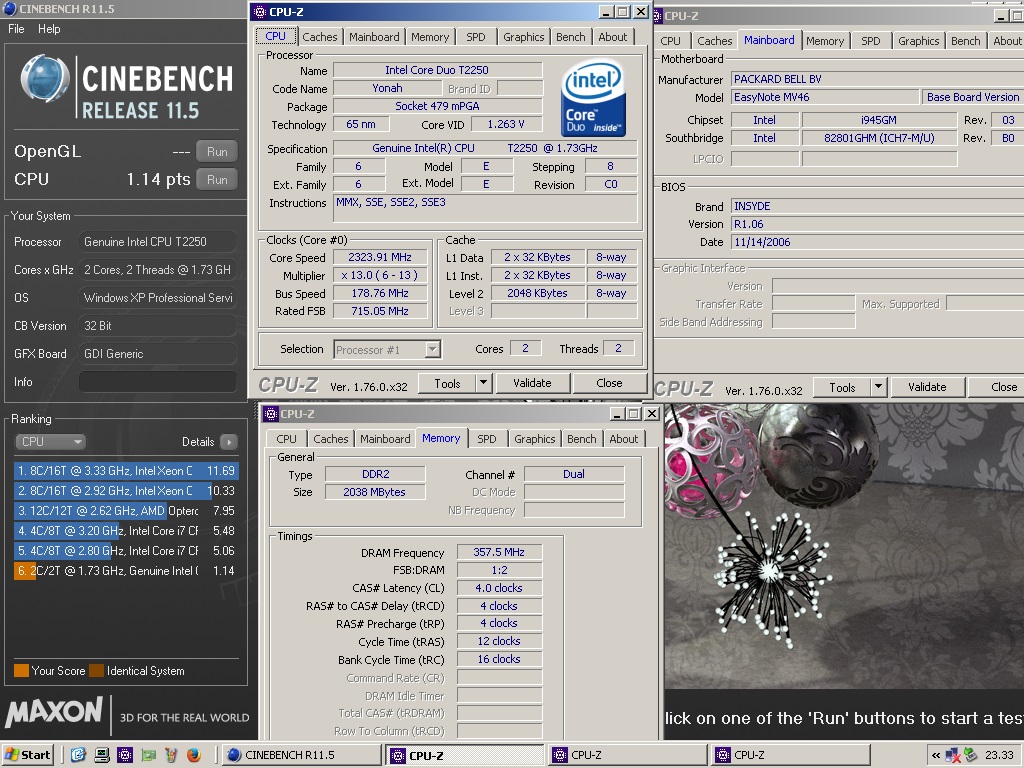Click the Show Desktop quick launch icon

(78, 755)
